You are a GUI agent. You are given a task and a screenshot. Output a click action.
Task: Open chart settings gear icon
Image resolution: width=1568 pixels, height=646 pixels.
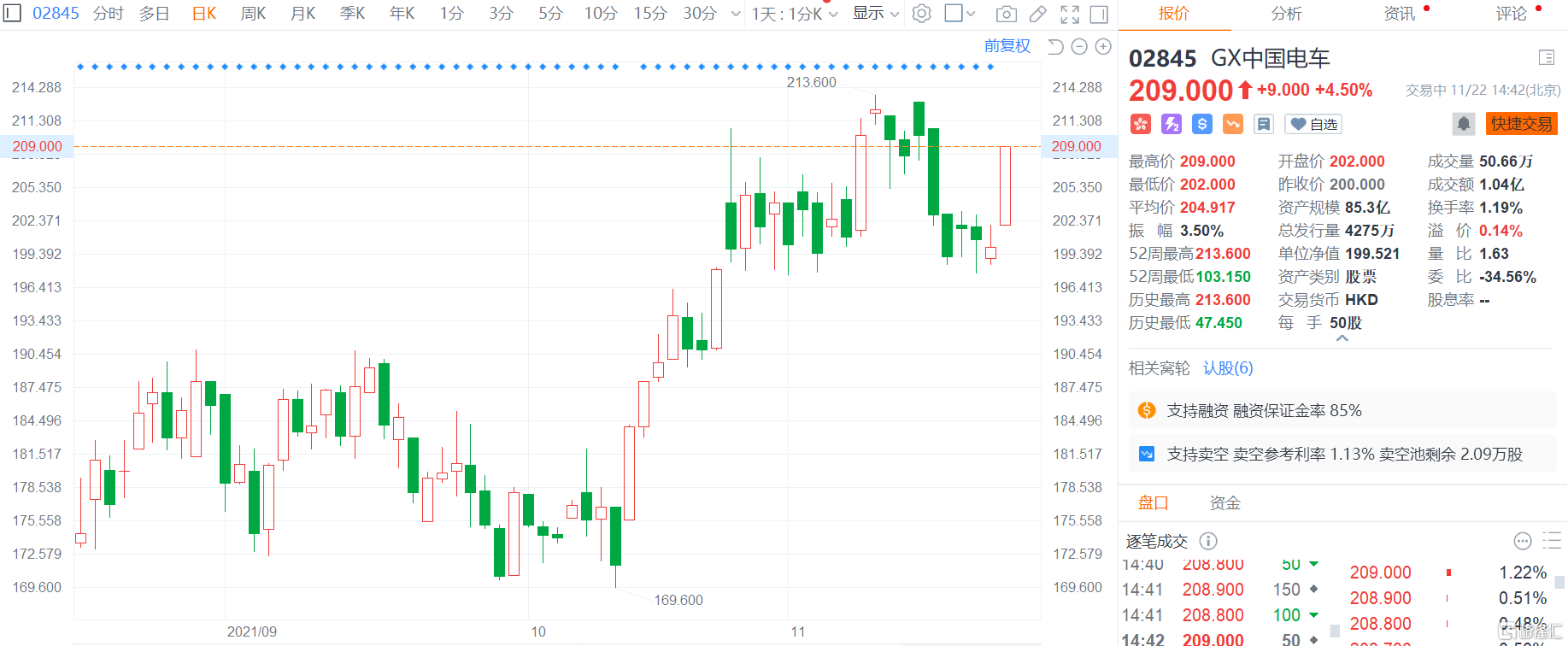click(921, 14)
